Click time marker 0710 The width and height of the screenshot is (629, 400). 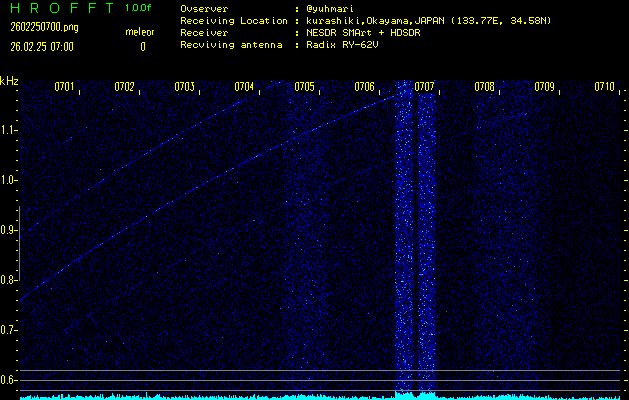605,87
